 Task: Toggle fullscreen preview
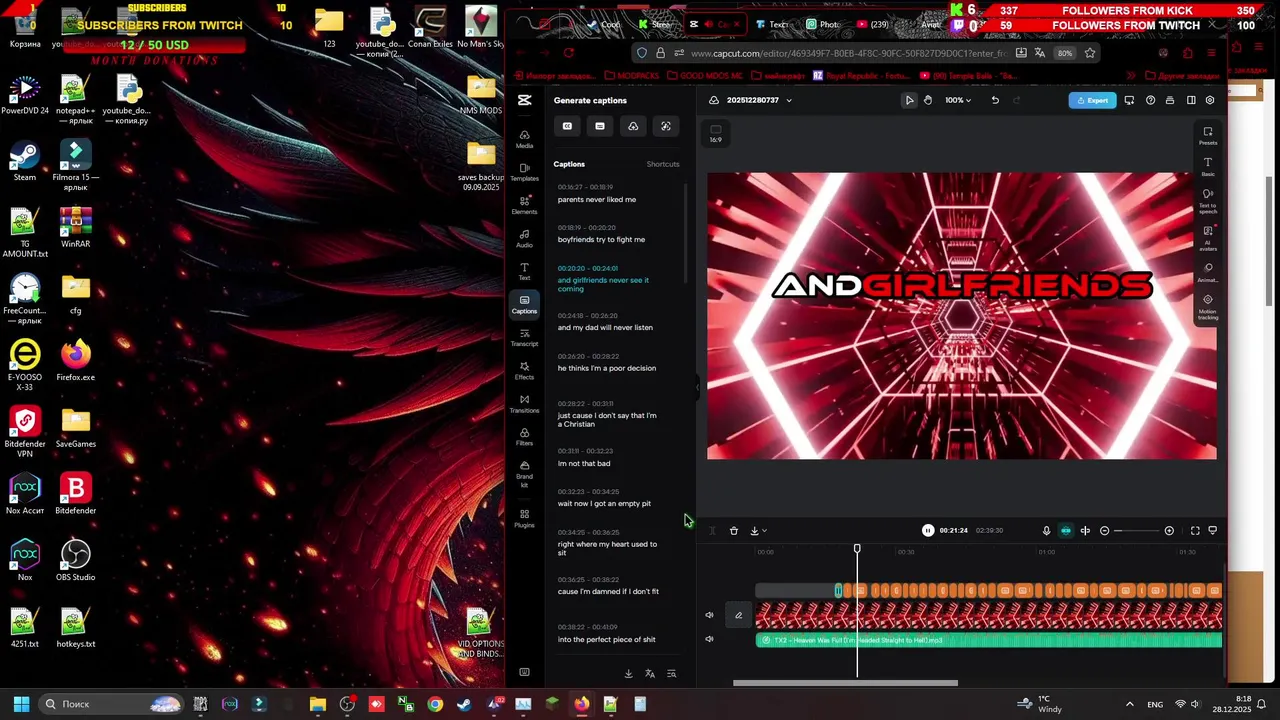1195,531
